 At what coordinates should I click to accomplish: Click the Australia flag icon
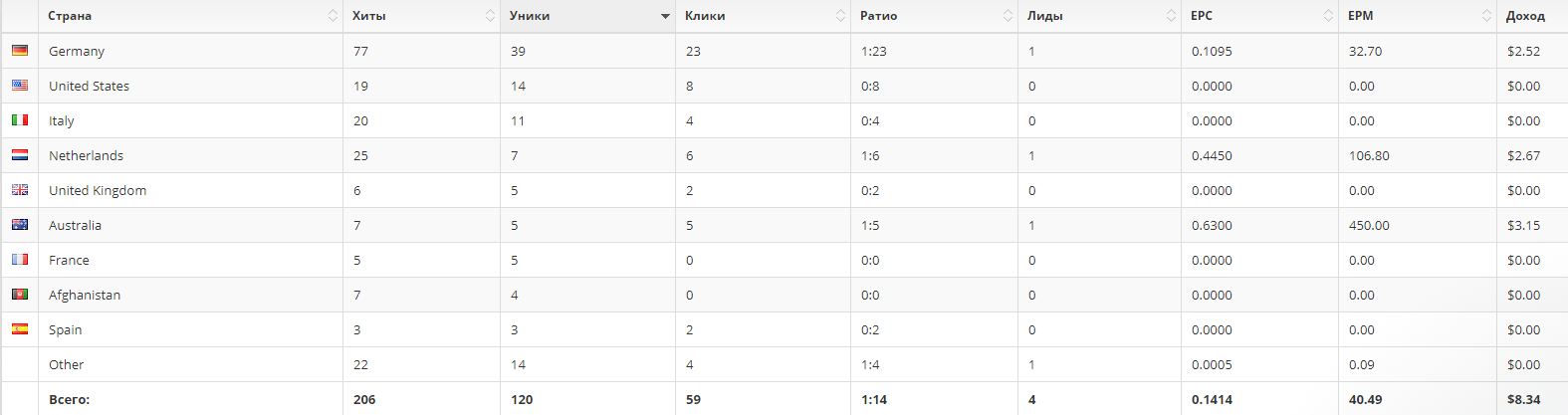click(20, 225)
